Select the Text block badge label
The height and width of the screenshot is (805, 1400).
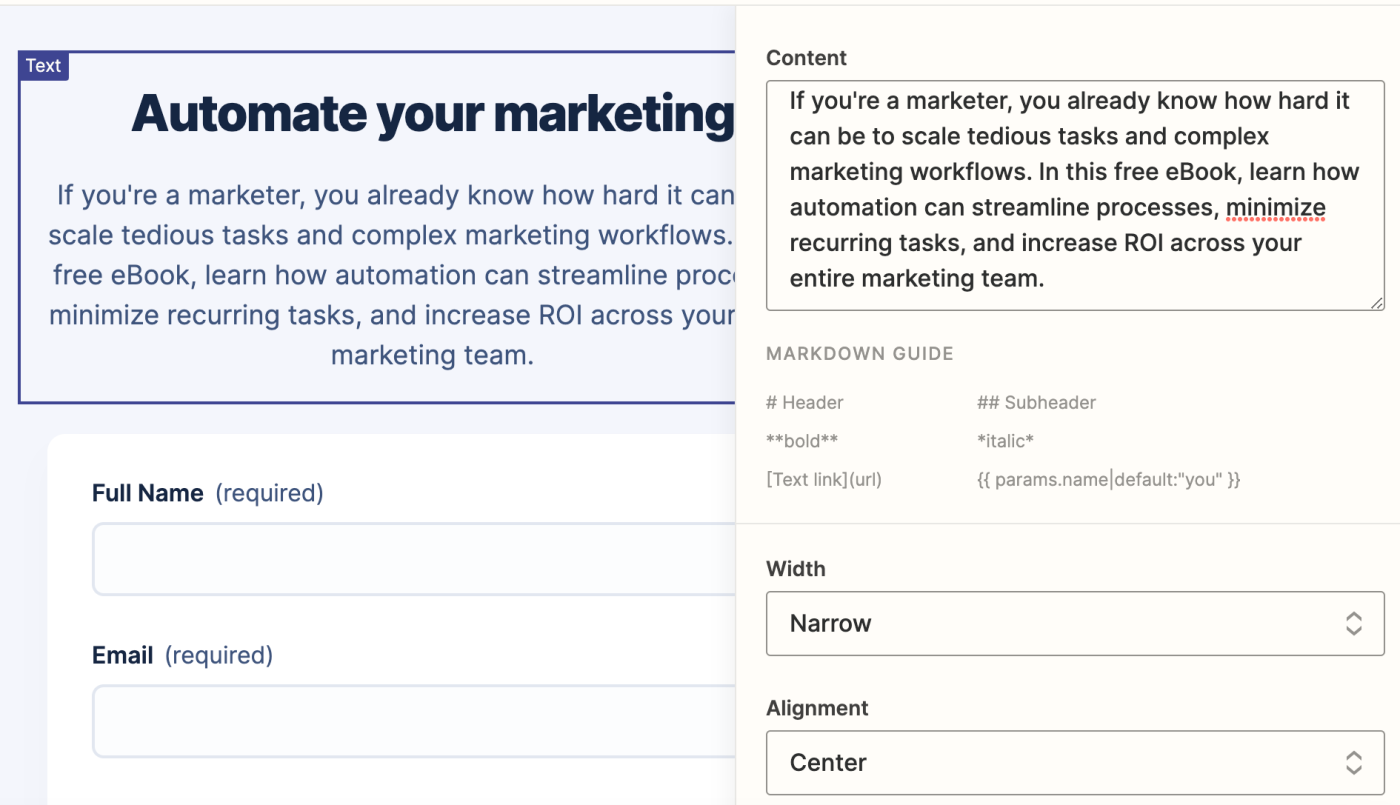43,66
